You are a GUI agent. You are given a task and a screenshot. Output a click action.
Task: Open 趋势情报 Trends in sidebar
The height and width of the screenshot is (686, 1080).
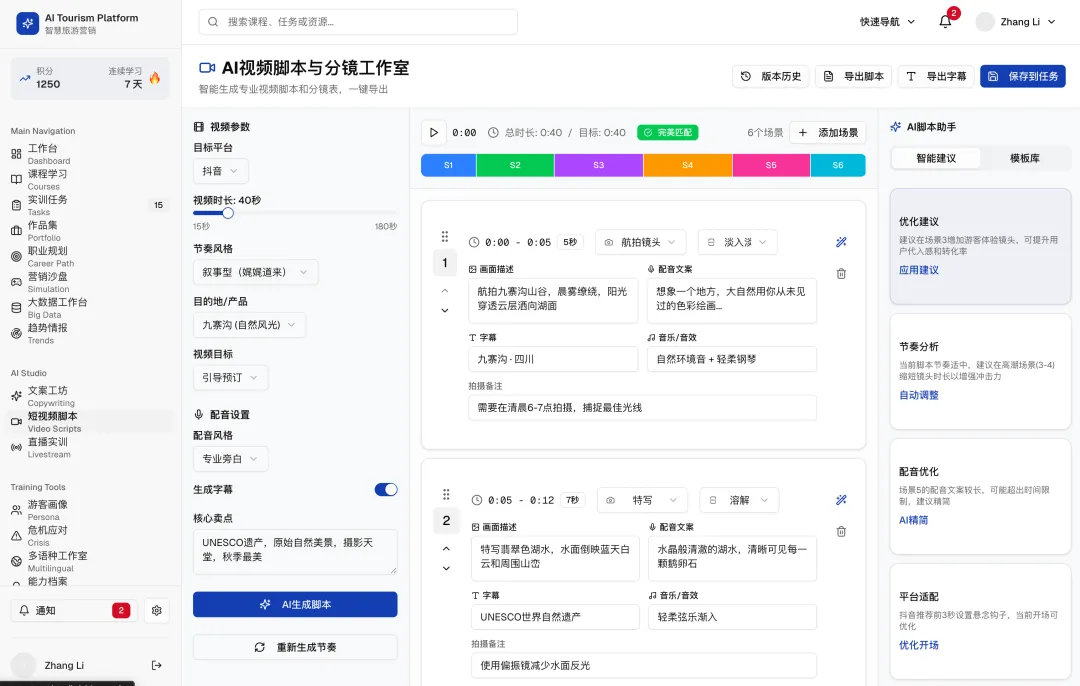tap(90, 333)
